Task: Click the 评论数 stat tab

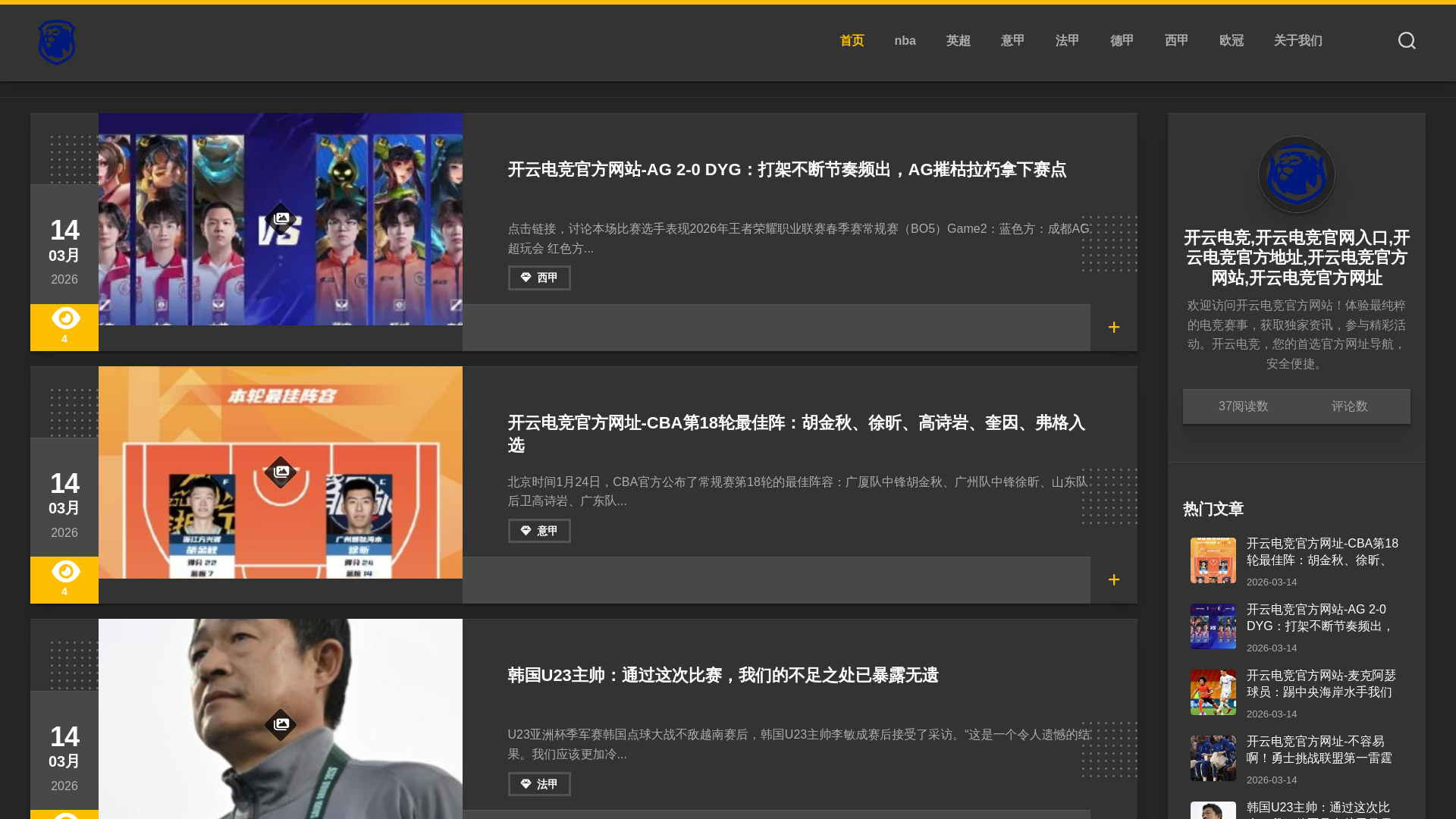Action: tap(1349, 406)
